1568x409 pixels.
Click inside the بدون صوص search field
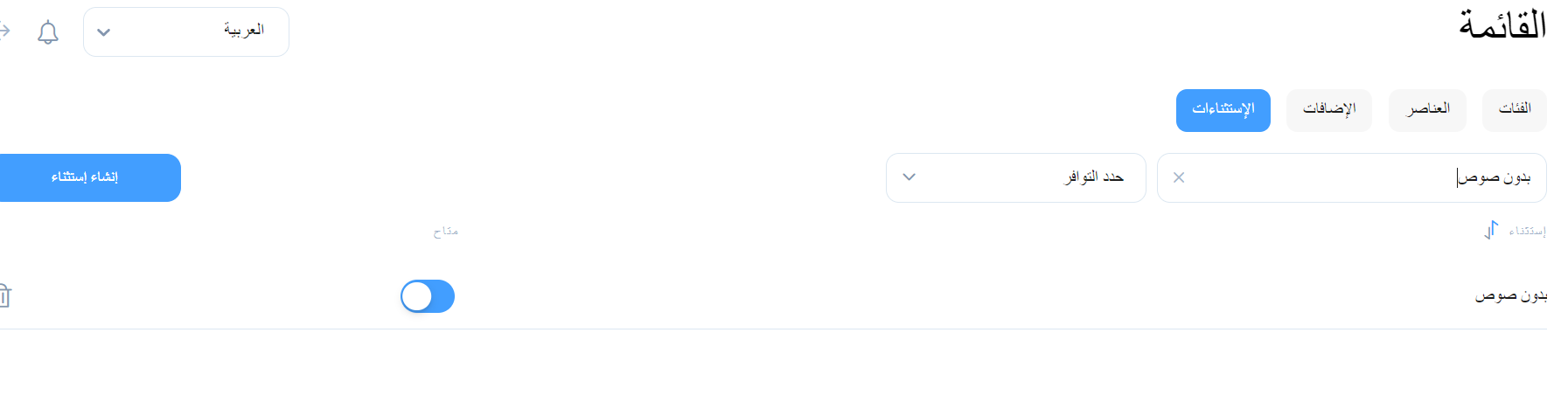(1351, 177)
